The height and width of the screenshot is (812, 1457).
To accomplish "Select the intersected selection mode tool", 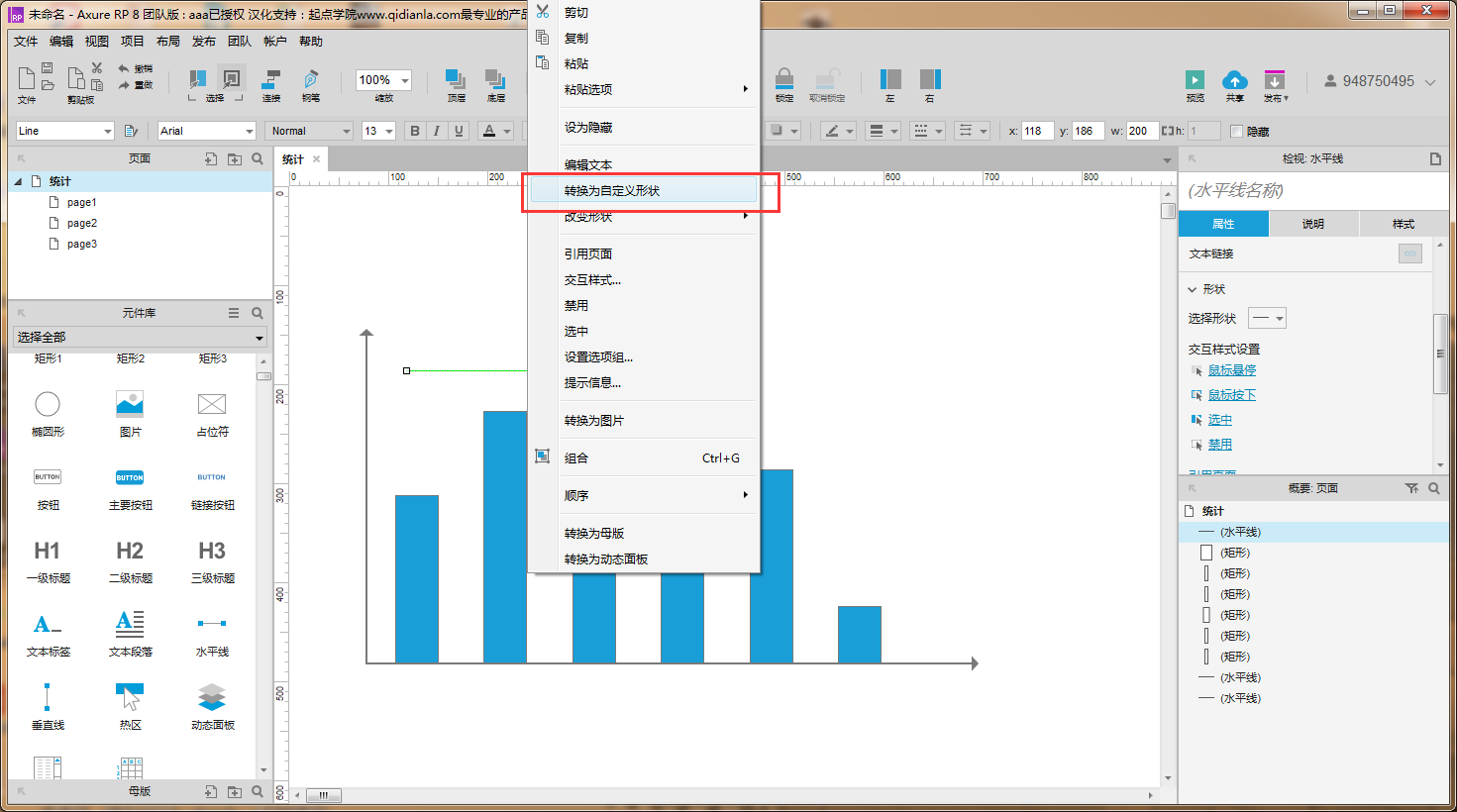I will (198, 79).
